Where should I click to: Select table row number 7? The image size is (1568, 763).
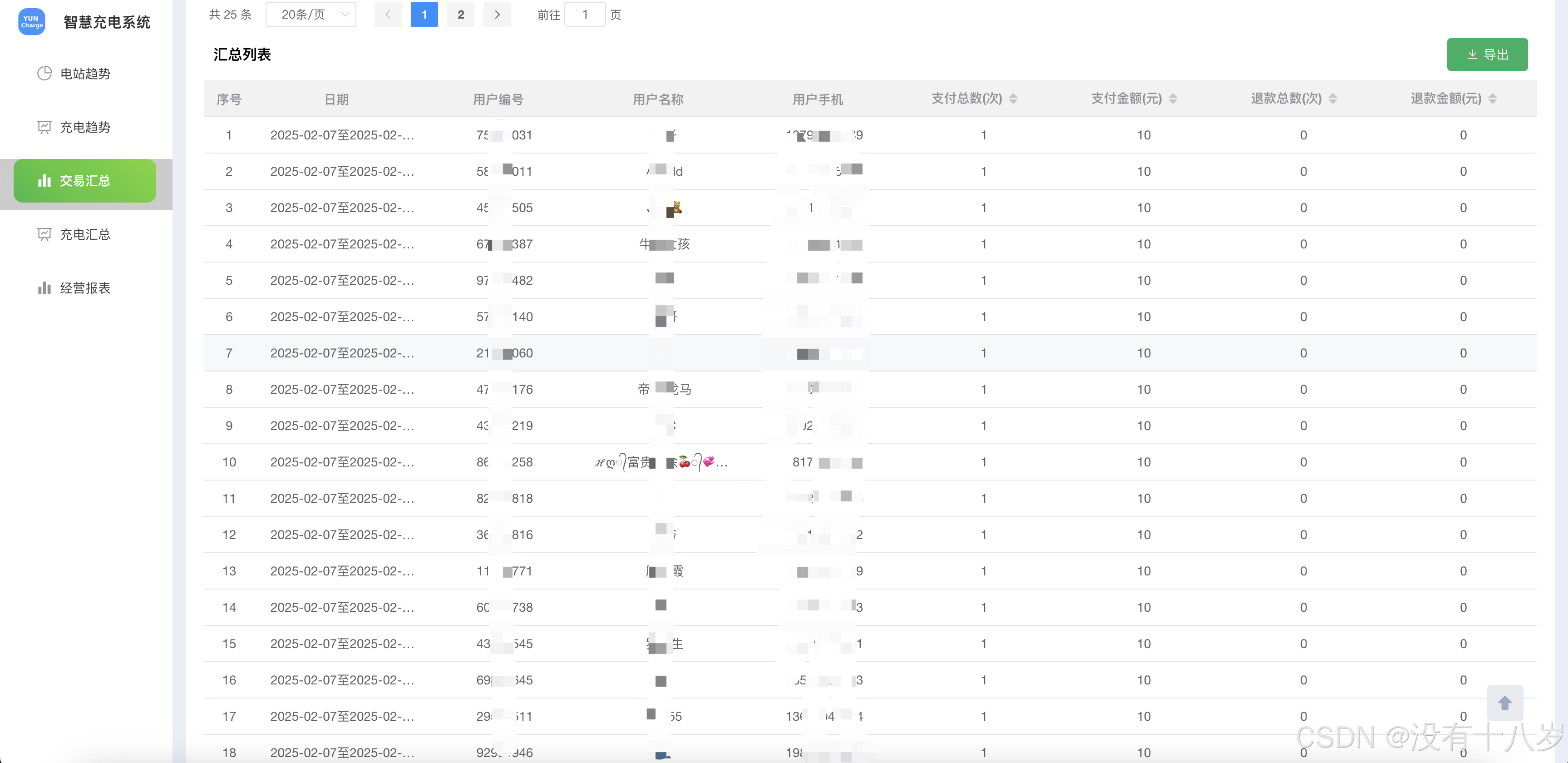pos(870,353)
